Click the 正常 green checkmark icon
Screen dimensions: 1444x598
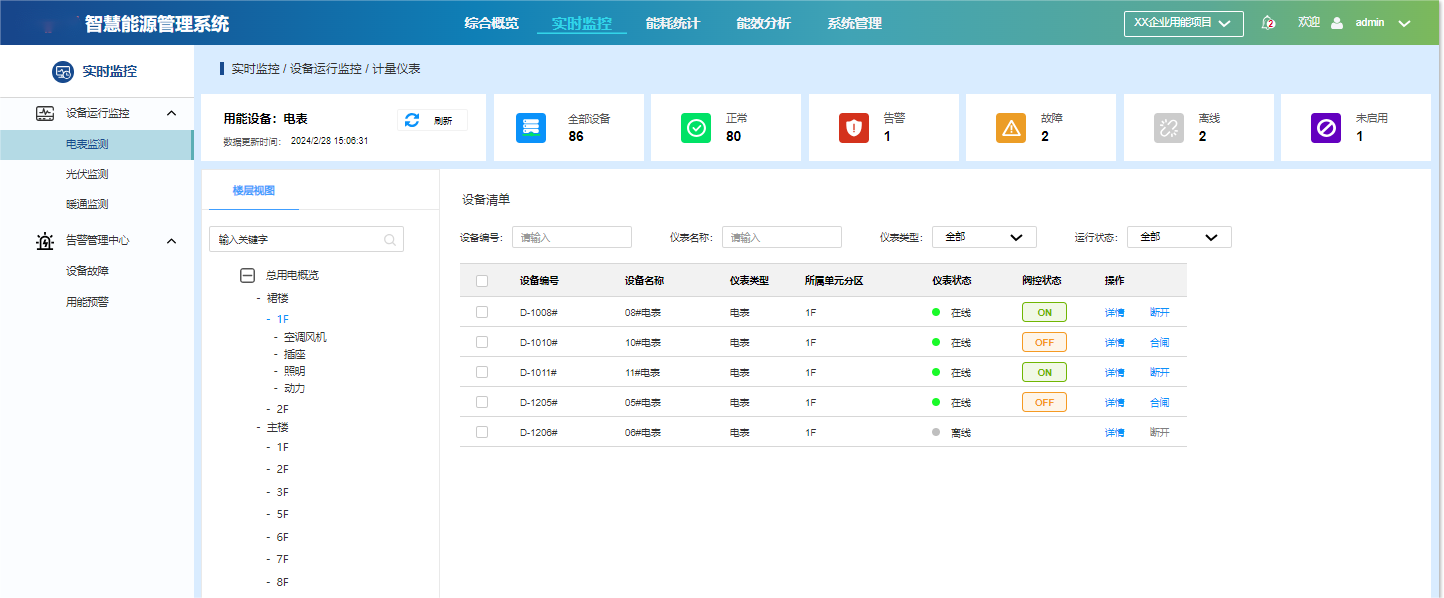[x=696, y=128]
